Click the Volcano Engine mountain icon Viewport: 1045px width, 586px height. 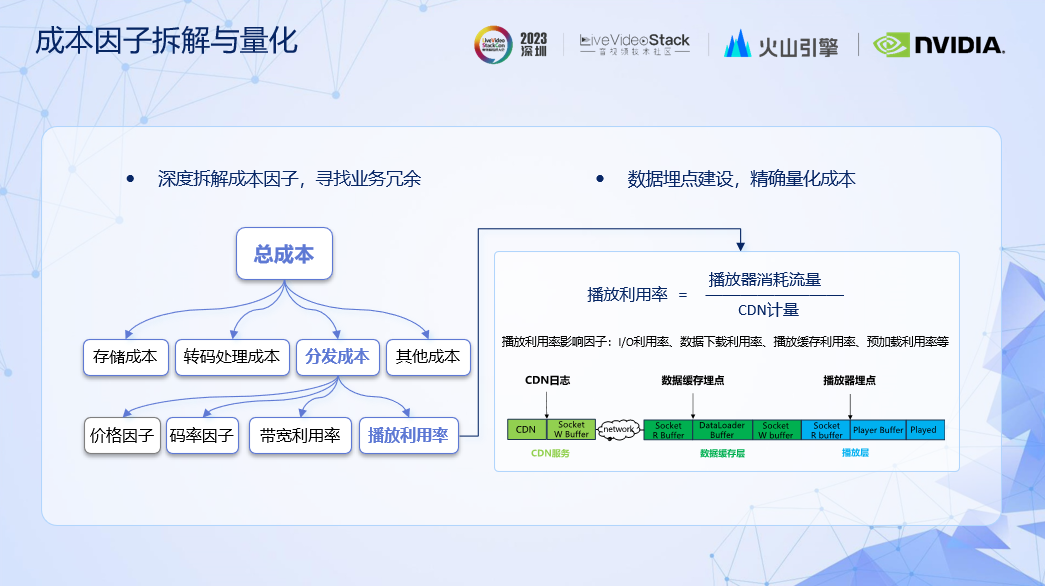click(738, 44)
